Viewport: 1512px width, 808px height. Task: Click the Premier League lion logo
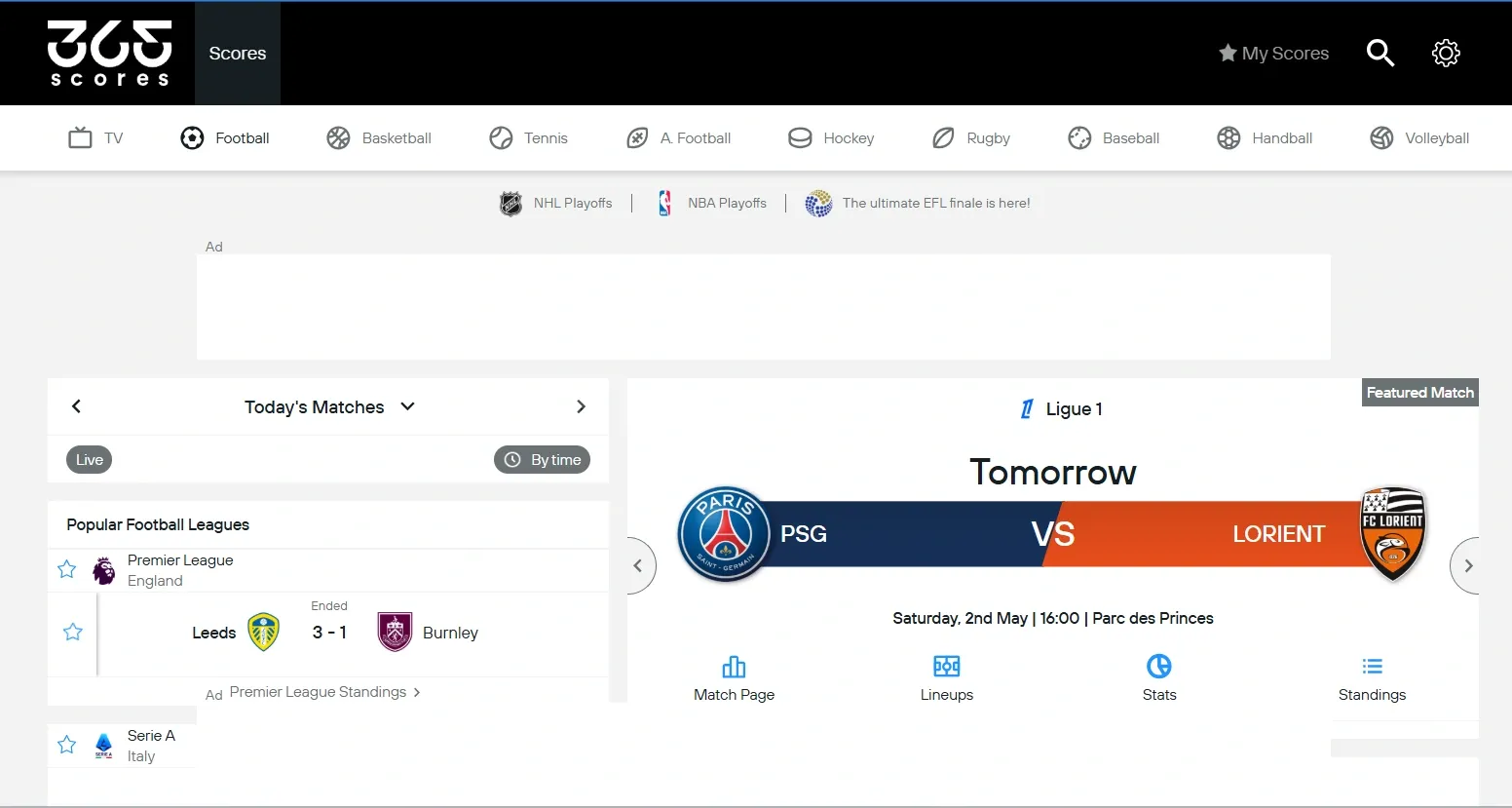103,570
